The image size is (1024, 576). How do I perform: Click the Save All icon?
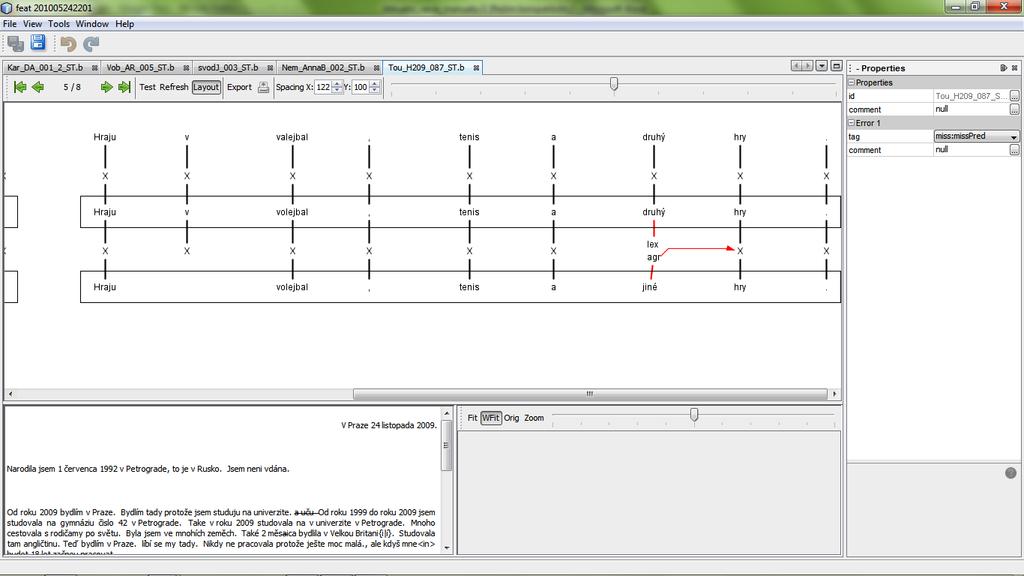coord(15,43)
